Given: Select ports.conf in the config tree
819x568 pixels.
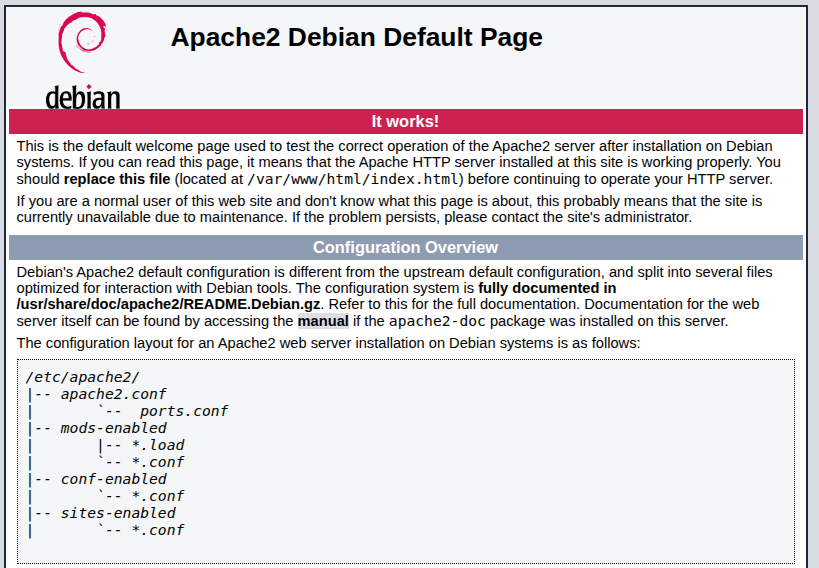Looking at the screenshot, I should tap(183, 411).
